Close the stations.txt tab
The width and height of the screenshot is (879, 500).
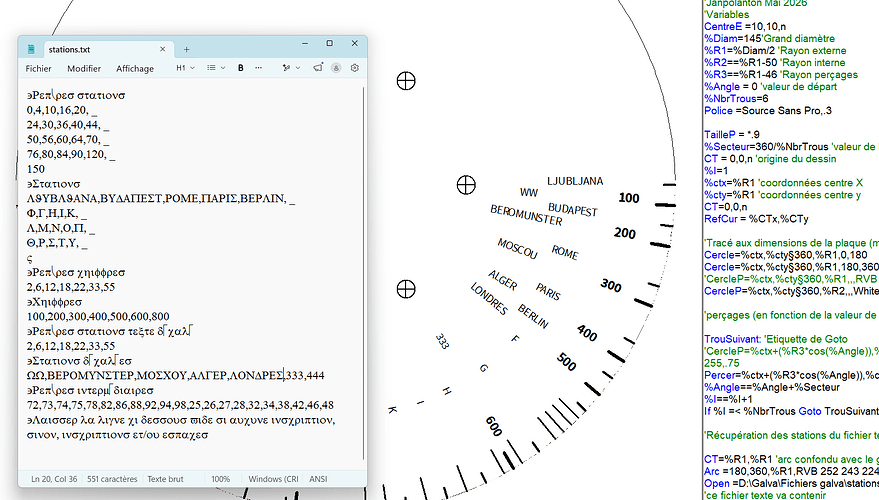click(x=163, y=49)
